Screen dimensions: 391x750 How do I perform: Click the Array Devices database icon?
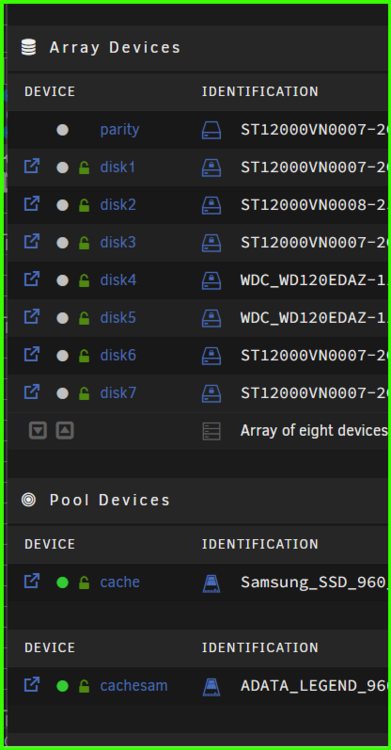[x=29, y=47]
